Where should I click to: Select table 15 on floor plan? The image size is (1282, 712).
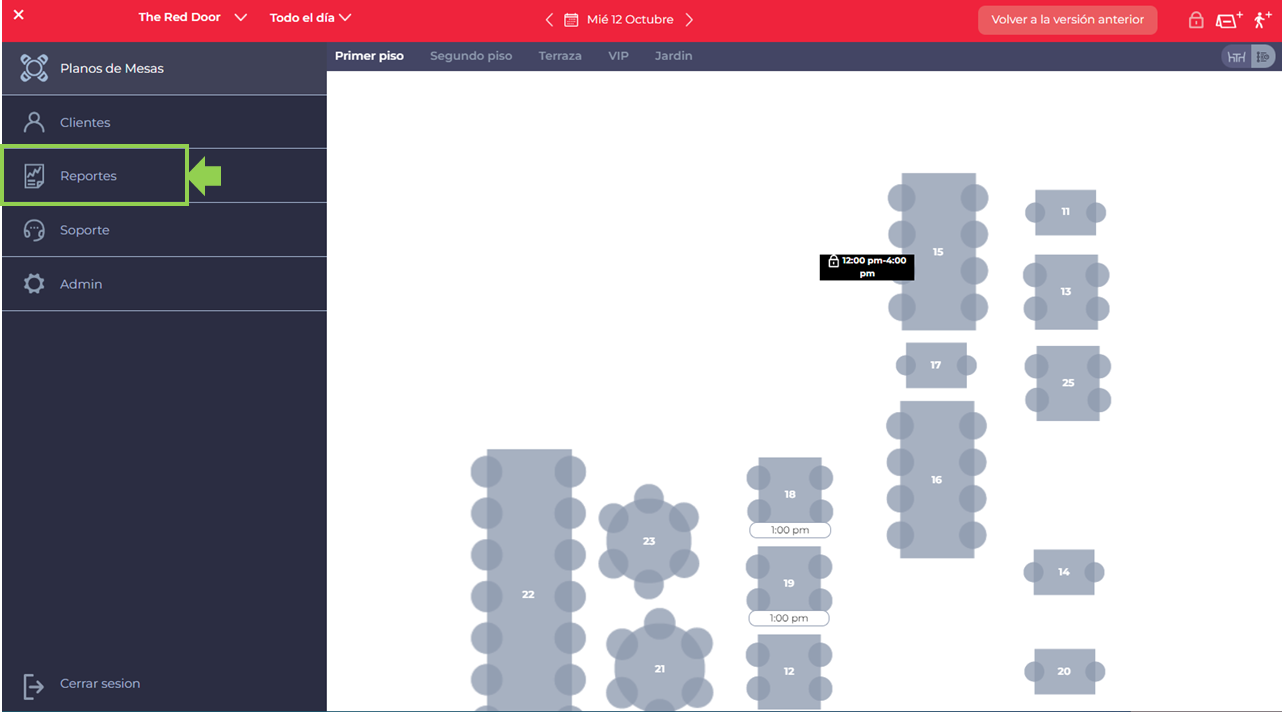tap(938, 252)
